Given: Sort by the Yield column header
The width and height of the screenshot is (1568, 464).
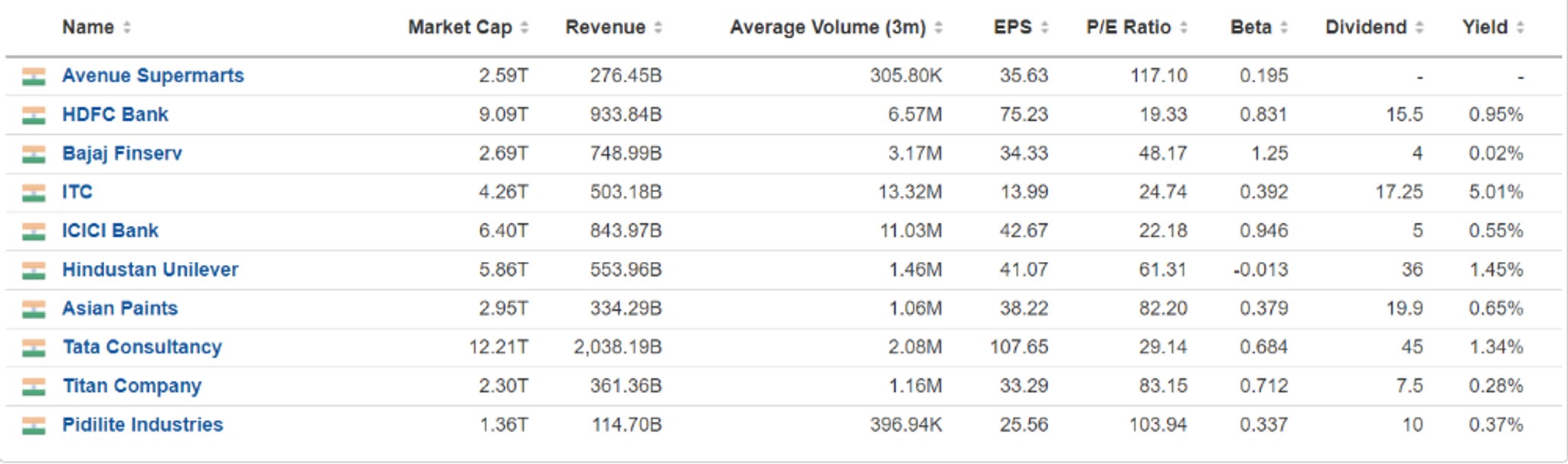Looking at the screenshot, I should [x=1493, y=28].
